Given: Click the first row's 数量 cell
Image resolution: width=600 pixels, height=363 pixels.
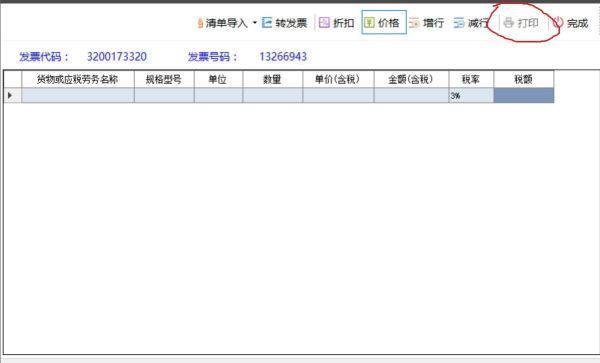Looking at the screenshot, I should [273, 96].
